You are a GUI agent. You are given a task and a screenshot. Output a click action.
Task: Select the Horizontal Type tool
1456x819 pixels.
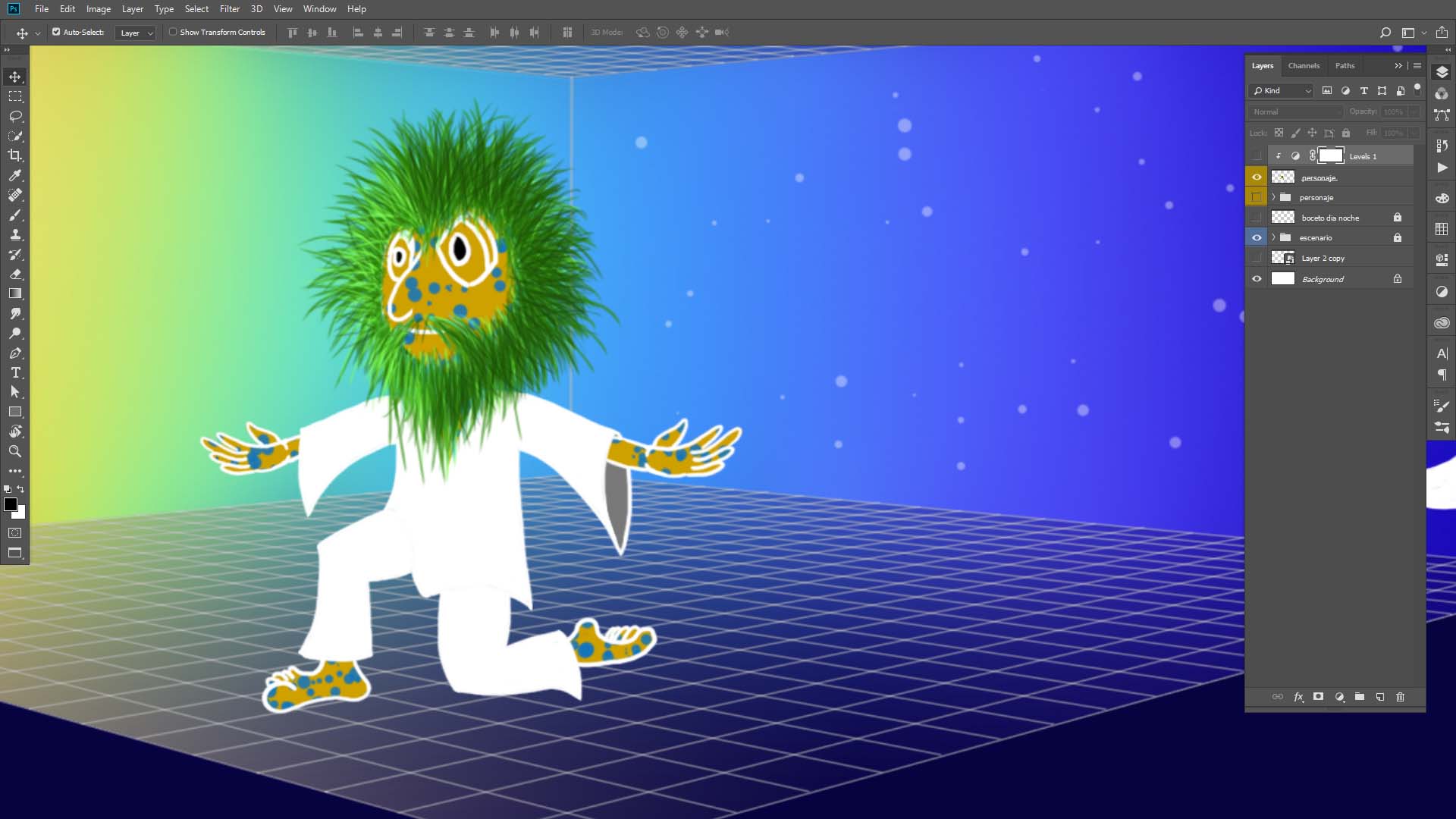15,372
